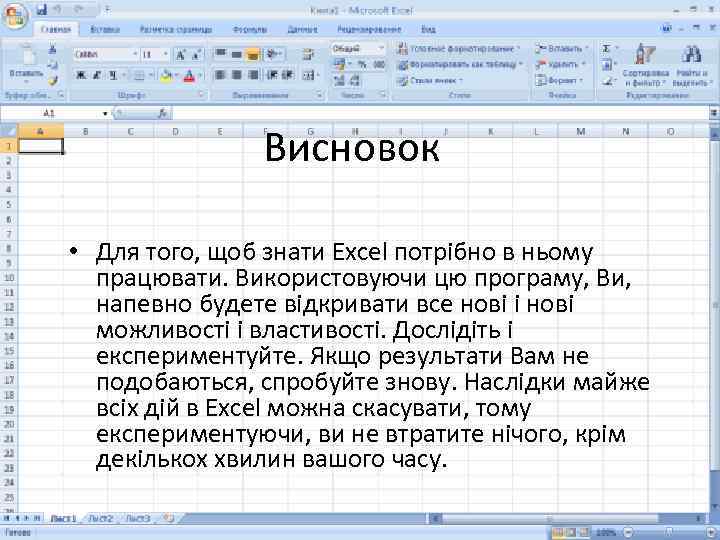Viewport: 720px width, 540px height.
Task: Switch to the Вставка ribbon tab
Action: point(105,29)
